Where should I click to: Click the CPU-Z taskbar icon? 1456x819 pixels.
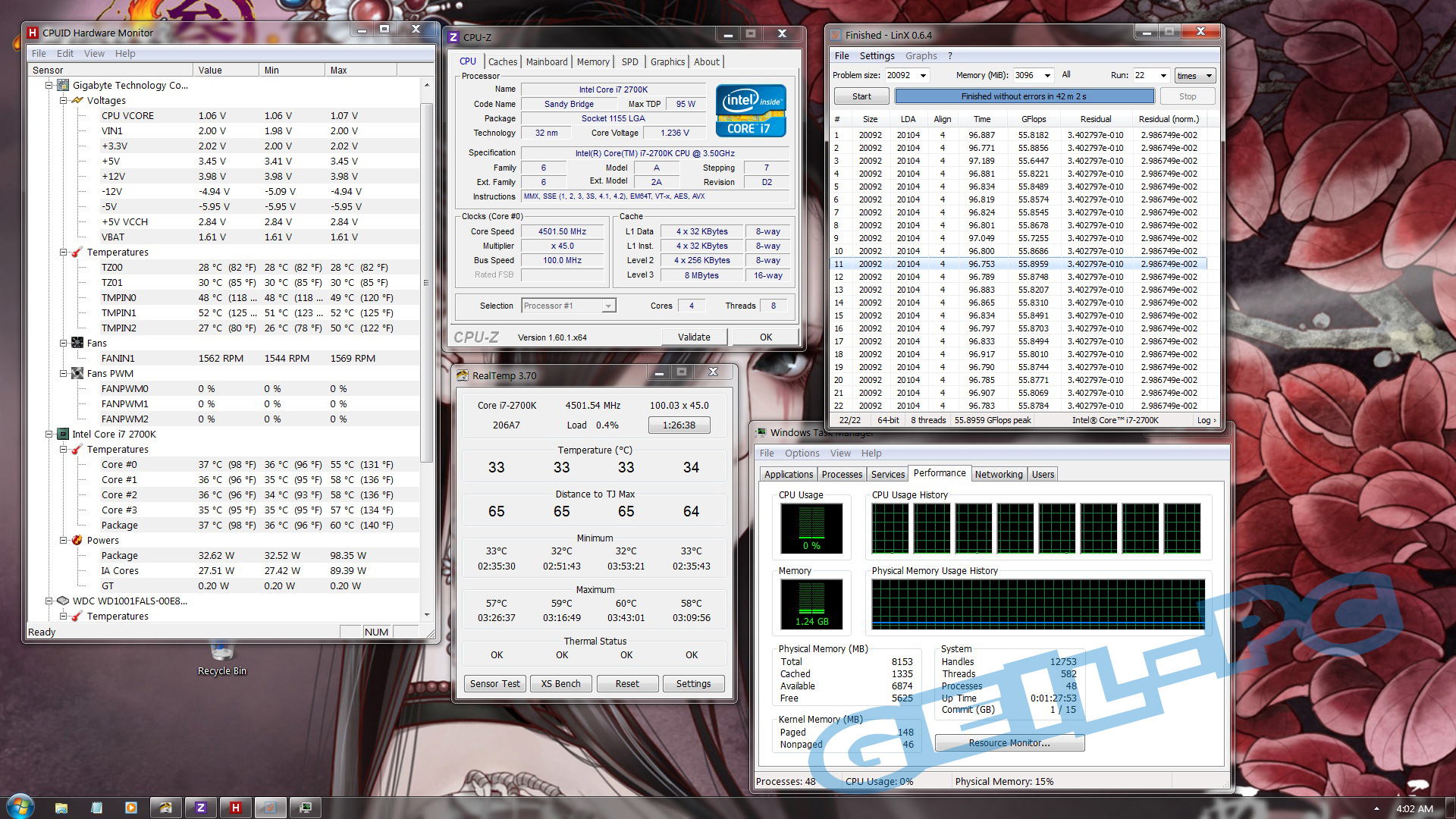(x=201, y=808)
